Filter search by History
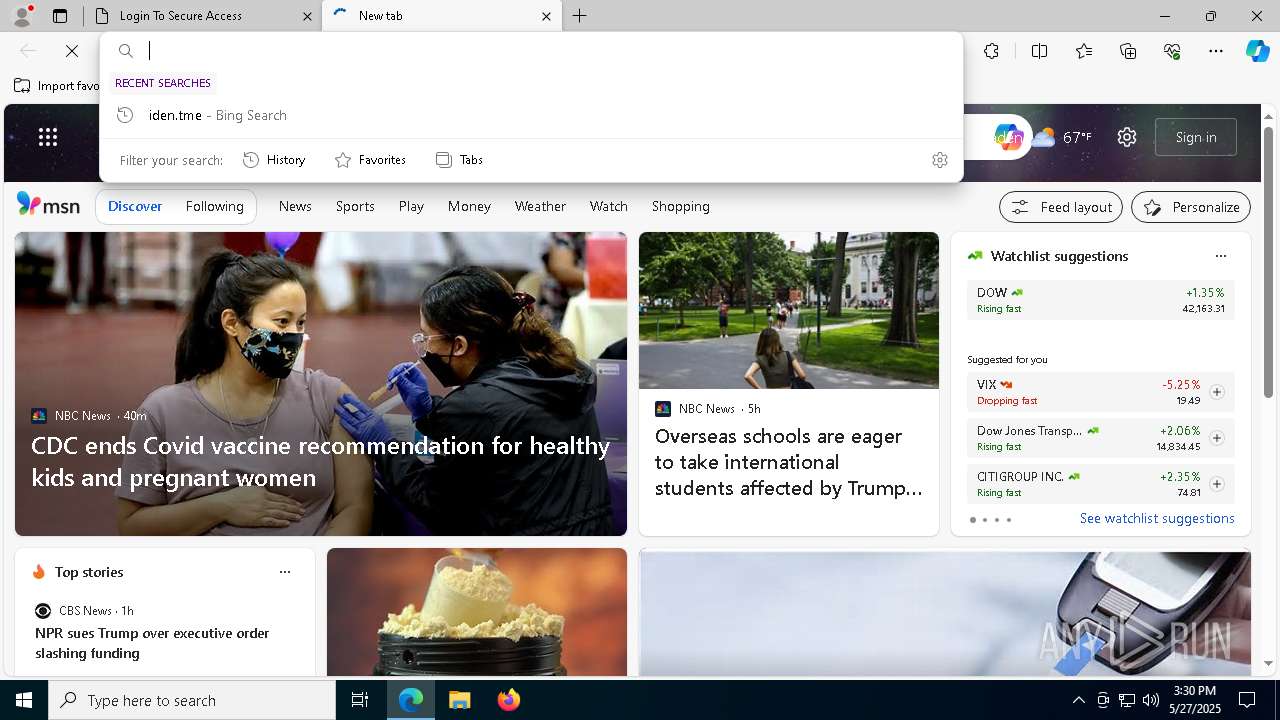 click(275, 160)
